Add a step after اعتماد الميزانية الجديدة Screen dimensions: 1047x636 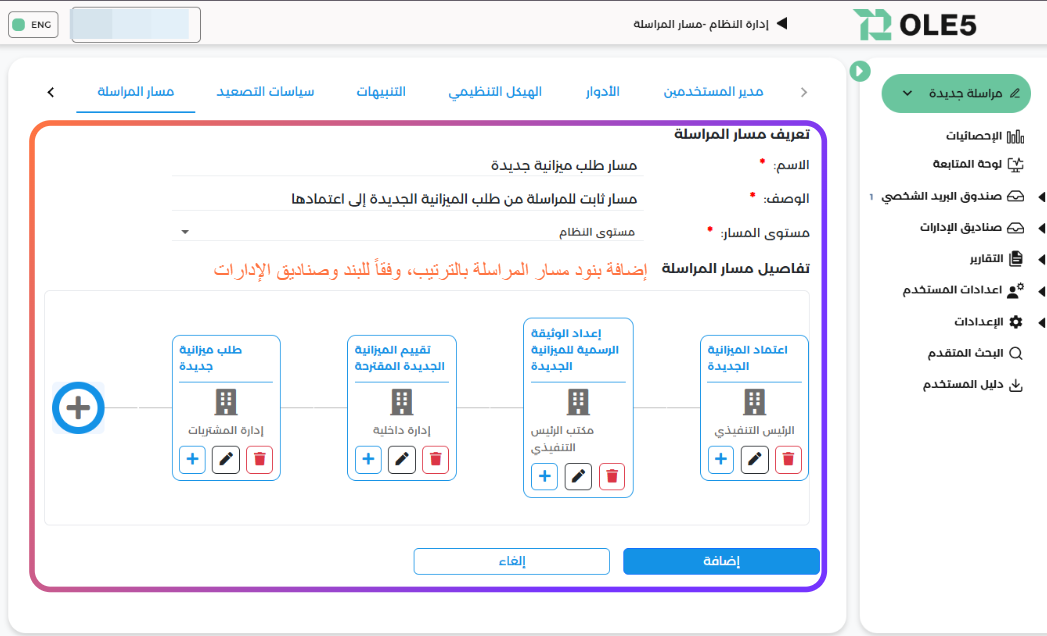click(x=721, y=459)
